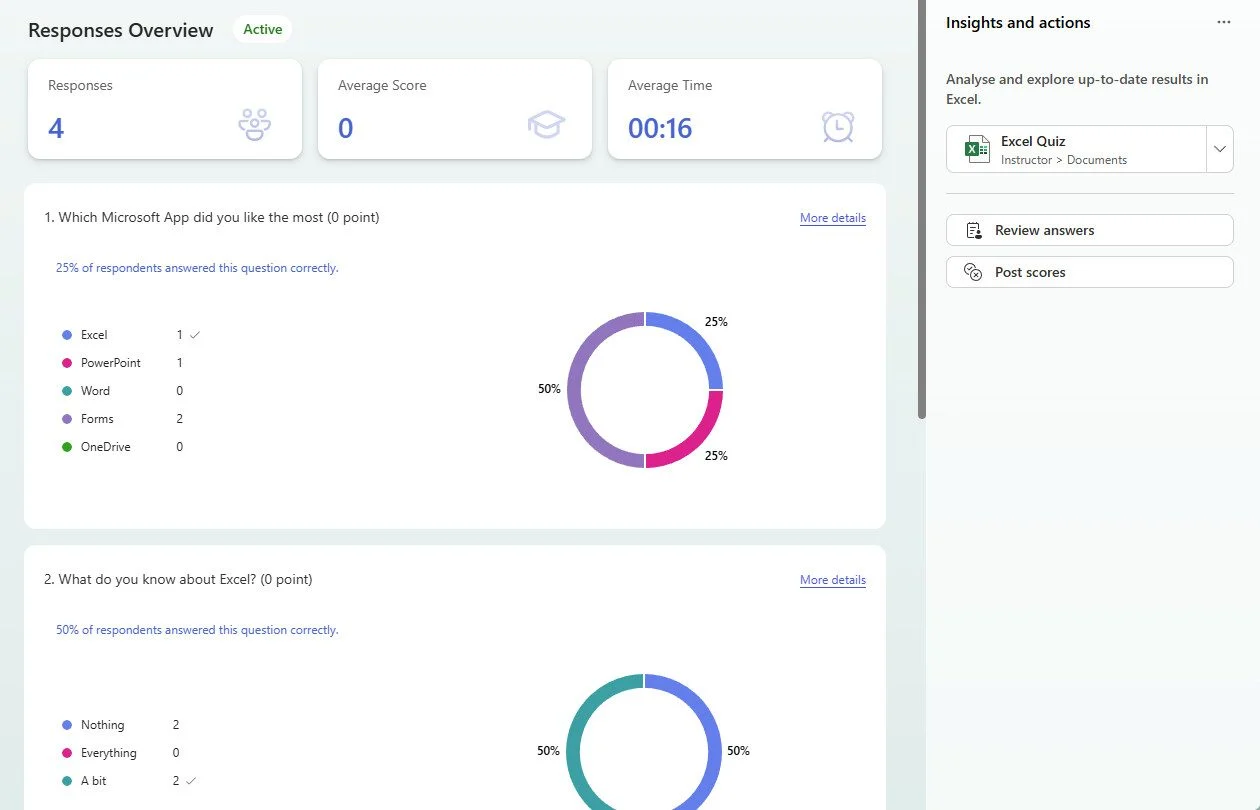The image size is (1260, 810).
Task: Click the Instructor > Documents path text
Action: coord(1064,160)
